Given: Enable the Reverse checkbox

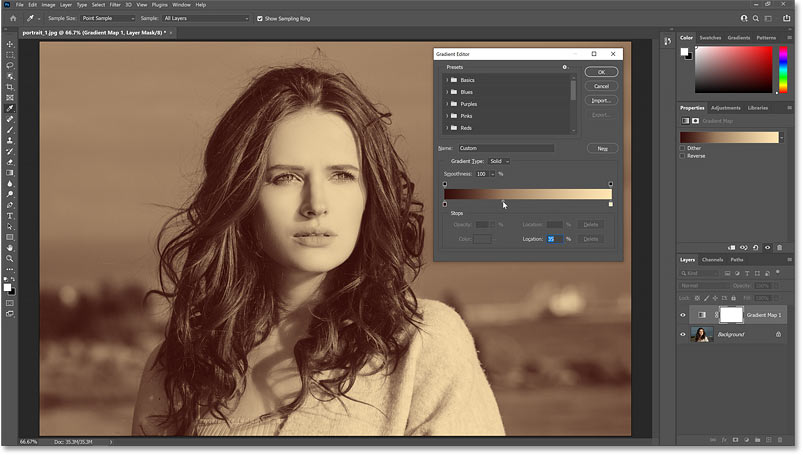Looking at the screenshot, I should tap(682, 156).
